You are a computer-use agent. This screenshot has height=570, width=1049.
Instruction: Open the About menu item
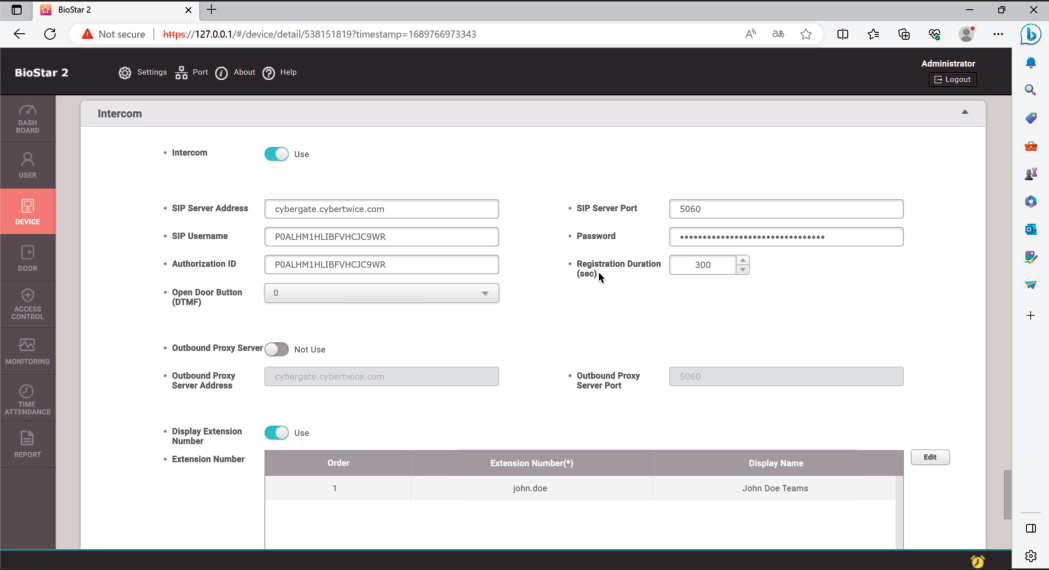point(235,72)
